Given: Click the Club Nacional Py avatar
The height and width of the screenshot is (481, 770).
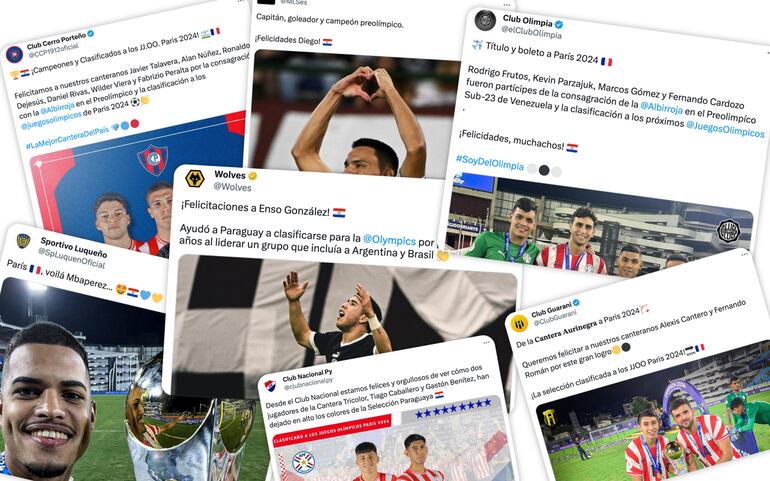Looking at the screenshot, I should [270, 385].
